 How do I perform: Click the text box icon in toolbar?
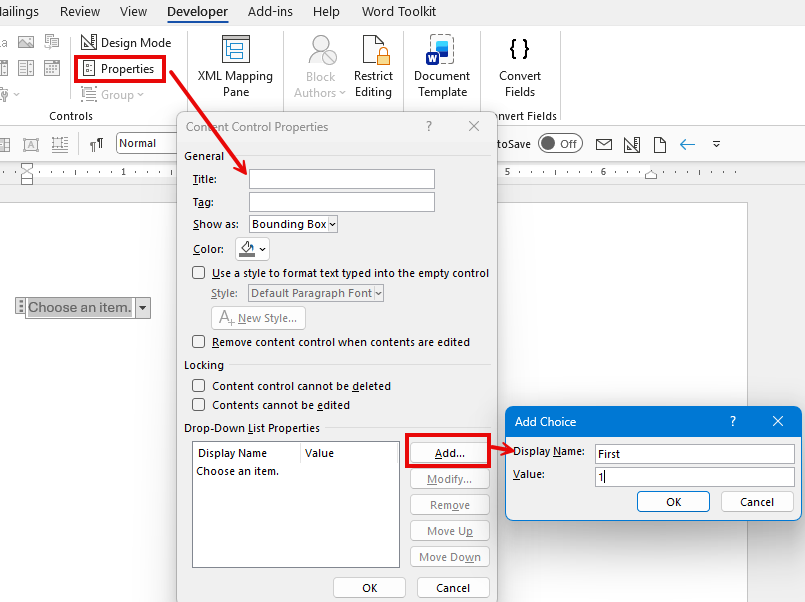(31, 145)
